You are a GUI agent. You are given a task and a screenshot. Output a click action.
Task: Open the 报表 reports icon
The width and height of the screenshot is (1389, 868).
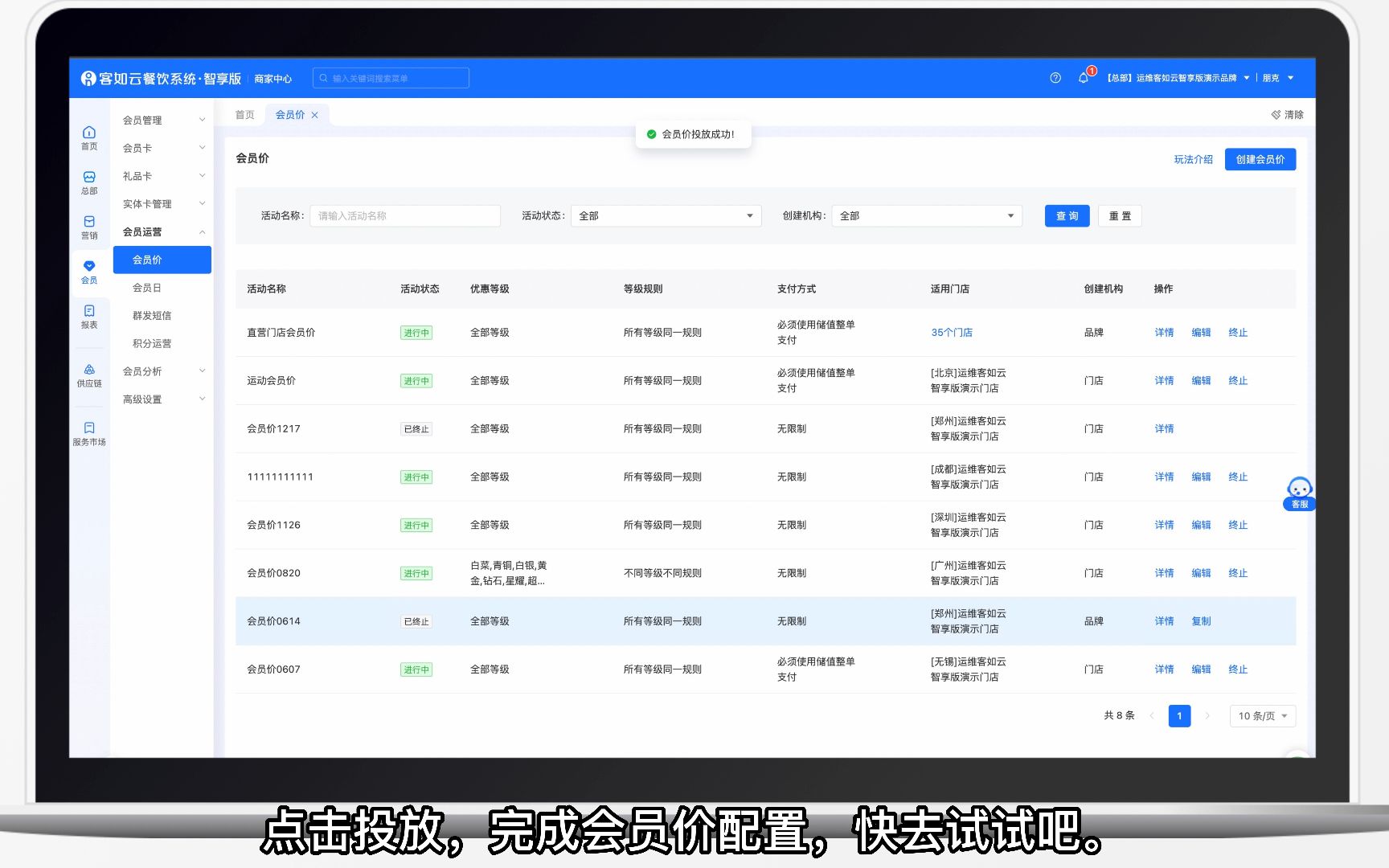pos(88,316)
